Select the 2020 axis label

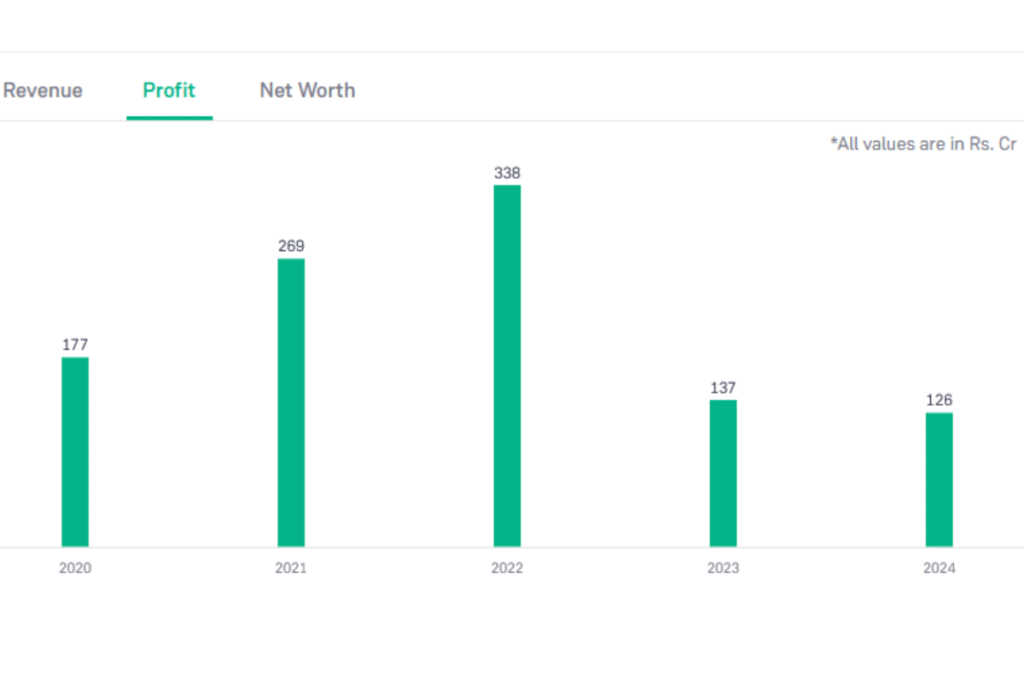coord(75,567)
